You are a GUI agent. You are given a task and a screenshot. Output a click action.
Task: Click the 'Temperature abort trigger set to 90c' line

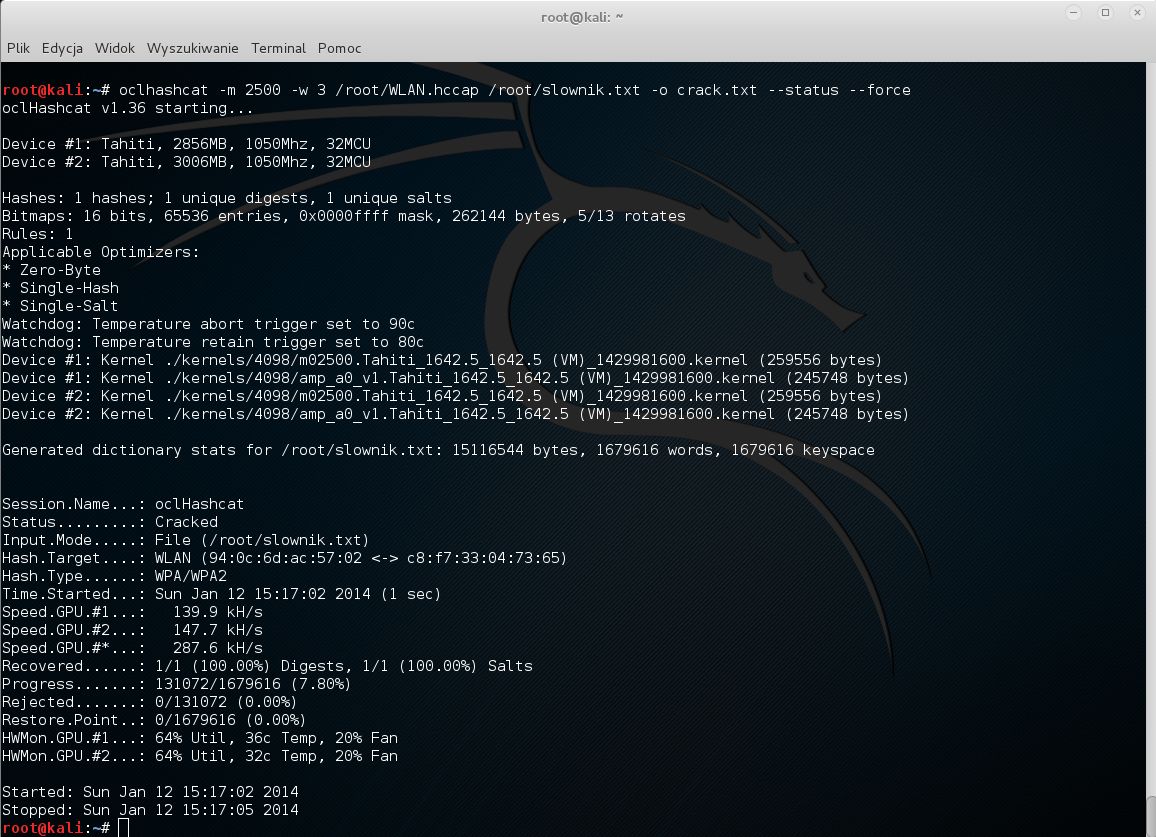pos(209,324)
